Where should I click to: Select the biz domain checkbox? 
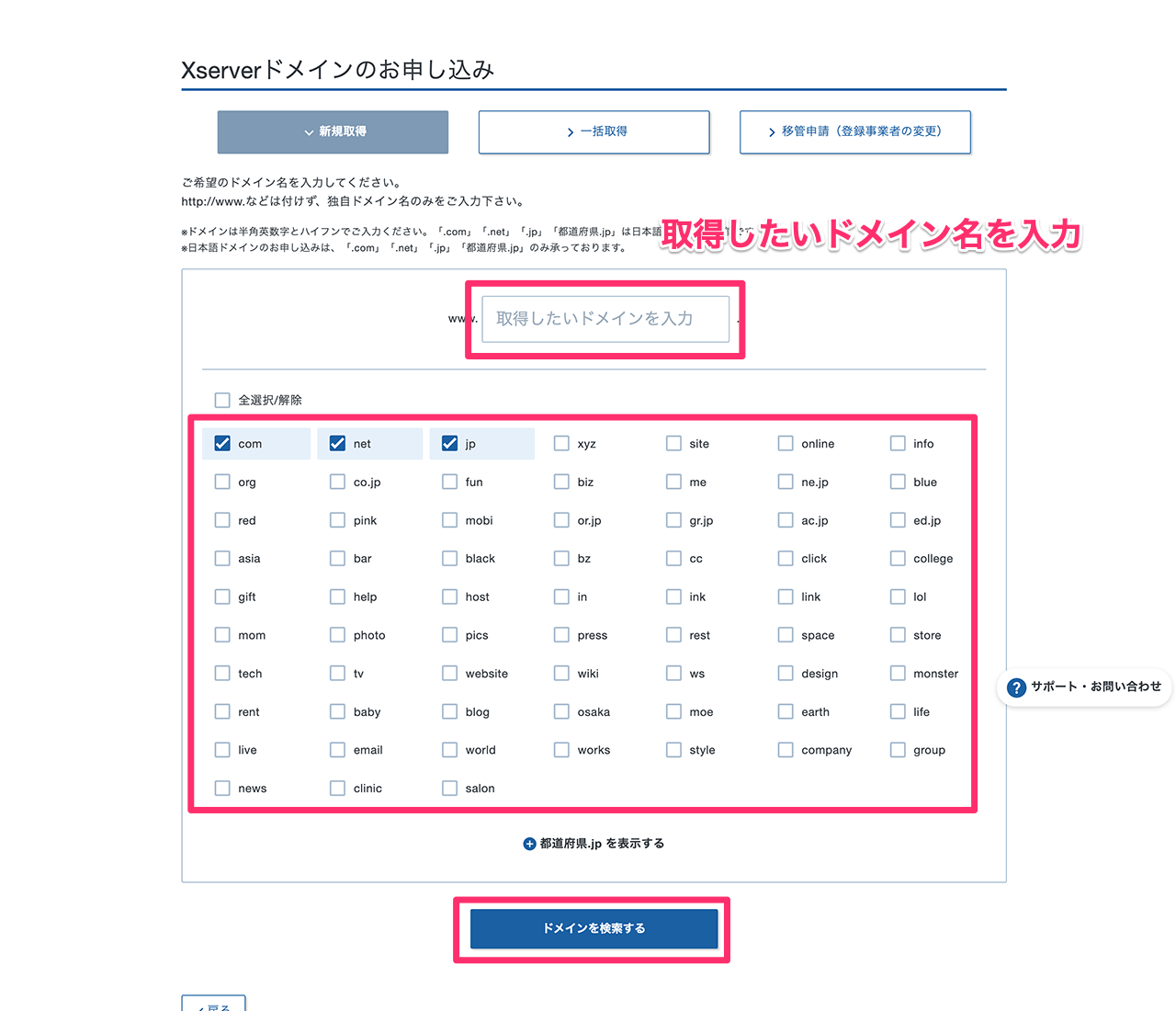coord(561,482)
